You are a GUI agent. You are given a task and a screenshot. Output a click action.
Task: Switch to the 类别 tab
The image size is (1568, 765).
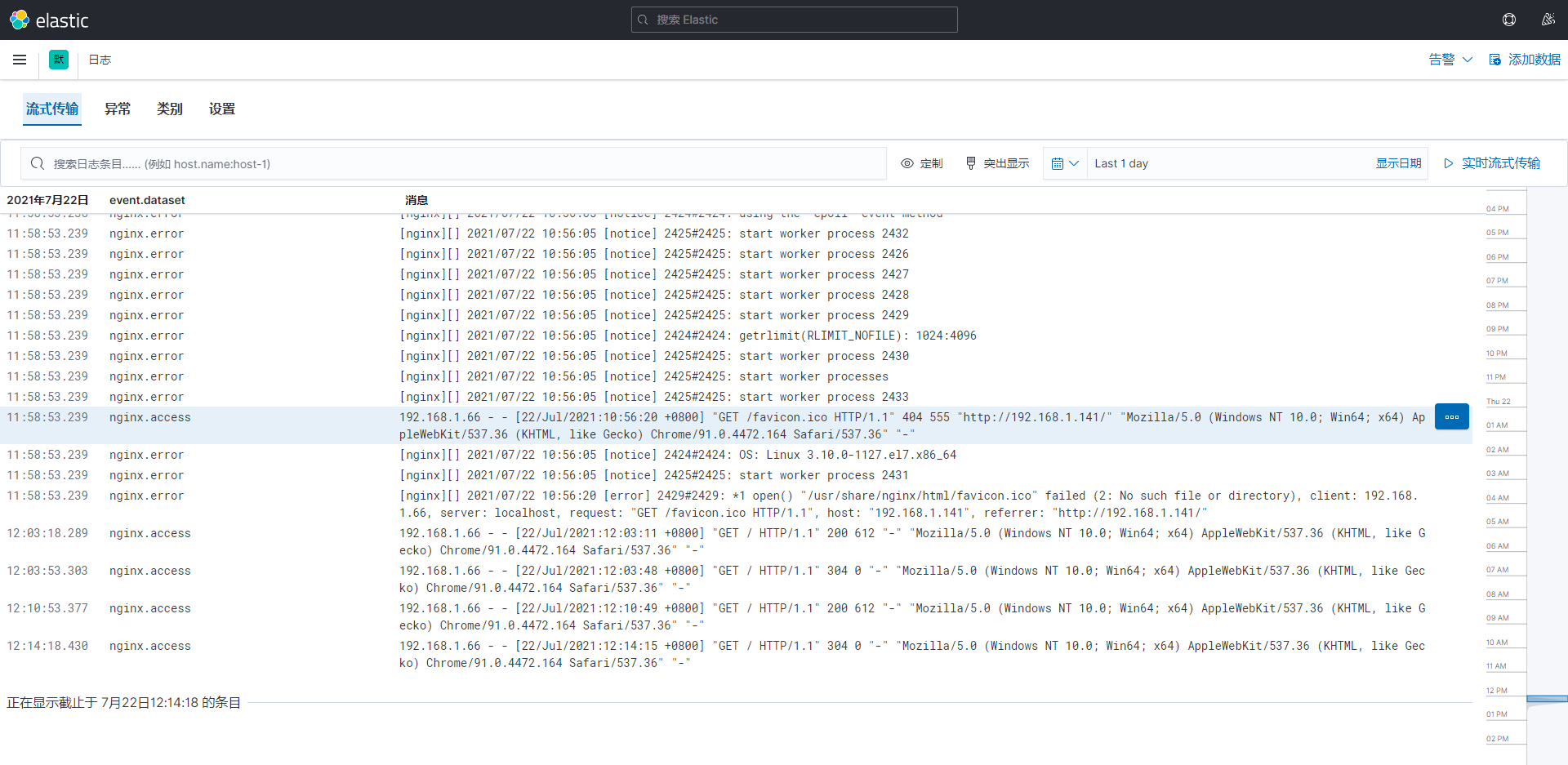point(170,109)
